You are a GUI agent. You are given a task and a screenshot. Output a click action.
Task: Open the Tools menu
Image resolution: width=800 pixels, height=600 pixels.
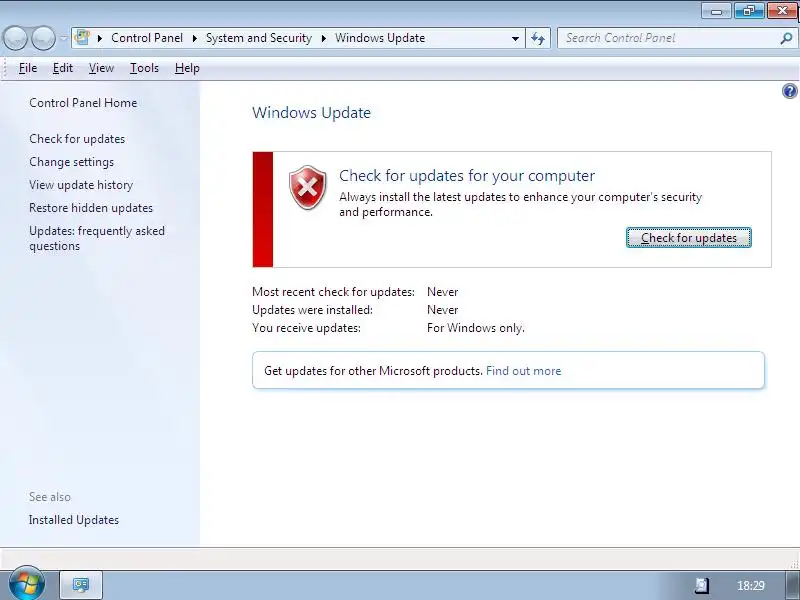pyautogui.click(x=144, y=68)
